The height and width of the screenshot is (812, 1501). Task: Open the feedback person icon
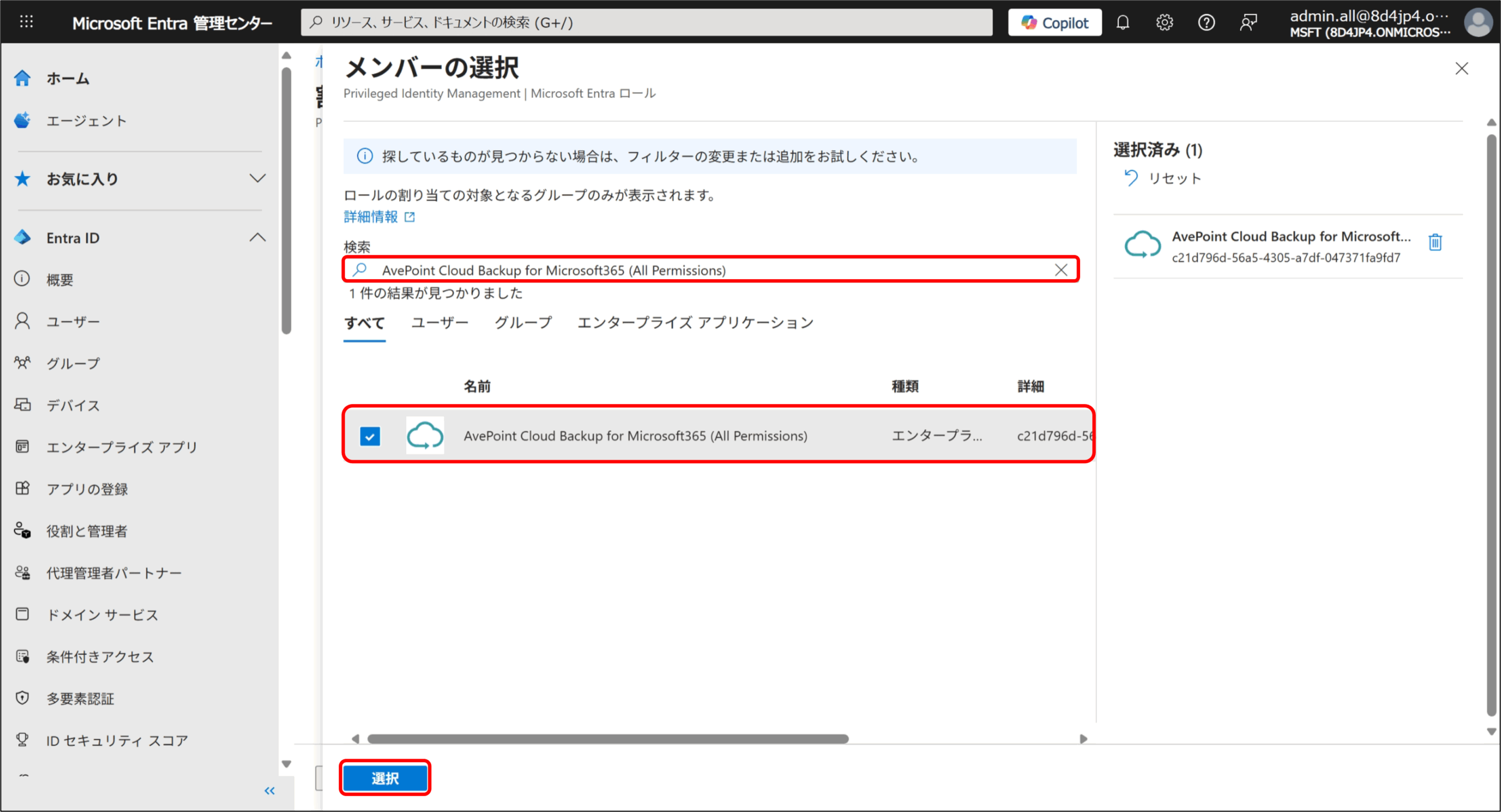point(1248,23)
